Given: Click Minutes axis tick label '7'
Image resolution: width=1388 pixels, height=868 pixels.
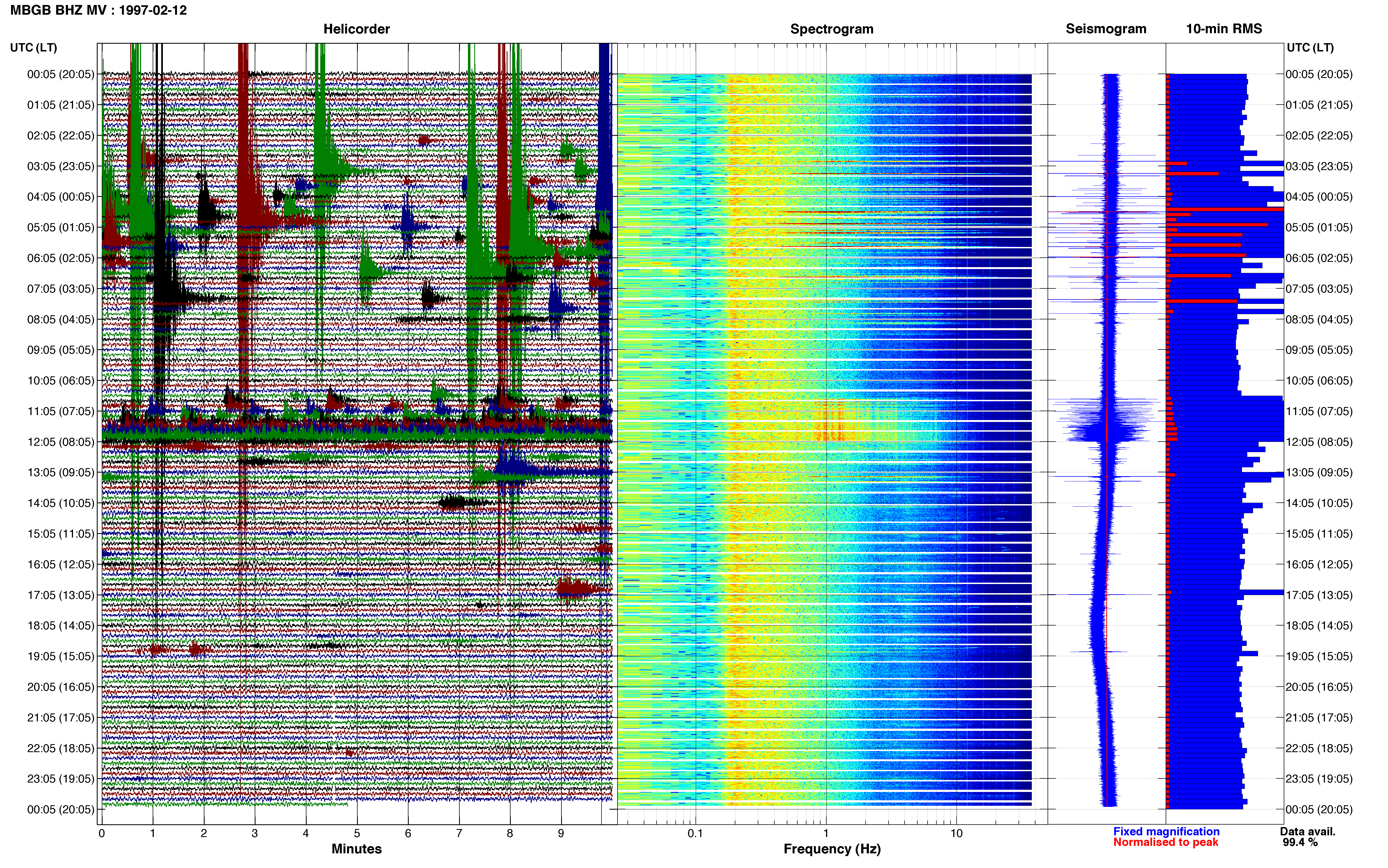Looking at the screenshot, I should (459, 833).
